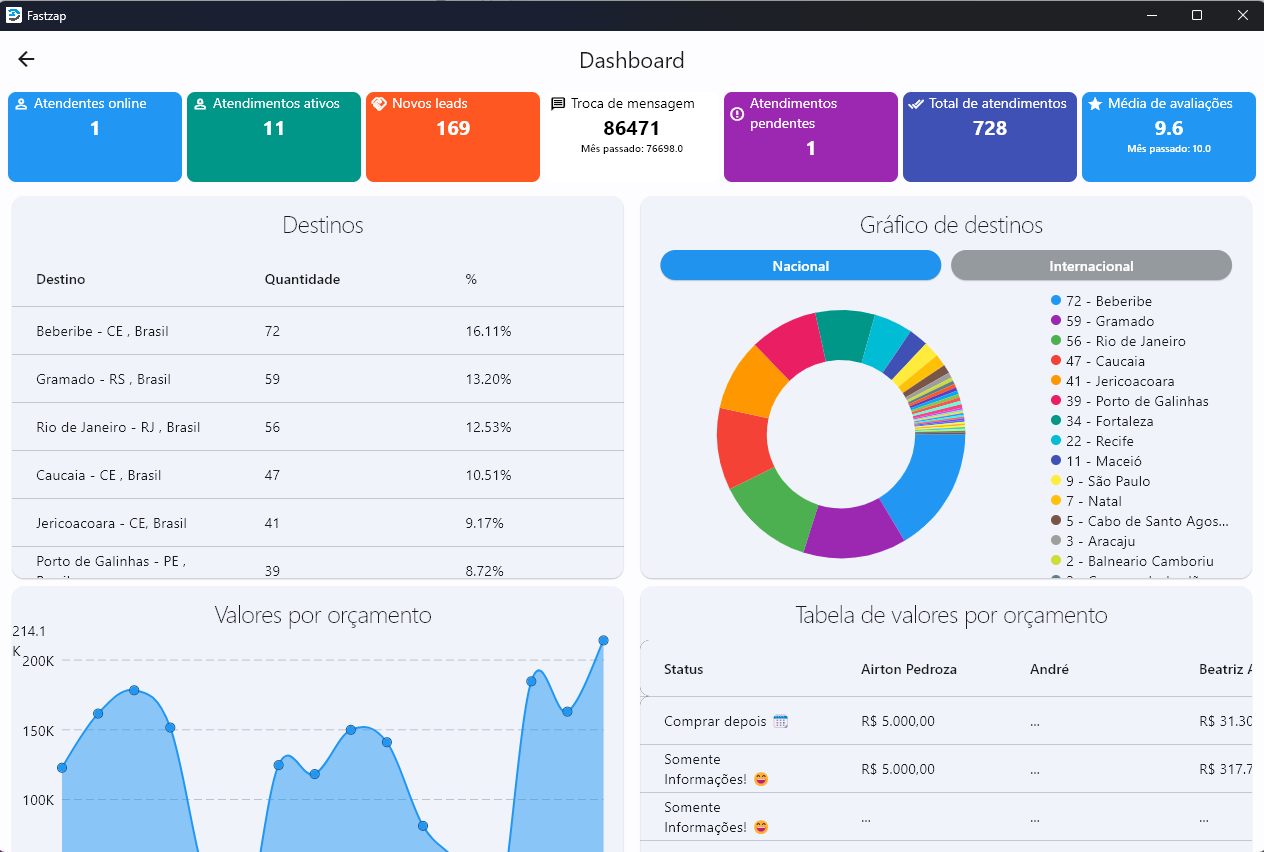This screenshot has height=852, width=1264.
Task: Click the cyan Recife legend dot
Action: (x=1056, y=441)
